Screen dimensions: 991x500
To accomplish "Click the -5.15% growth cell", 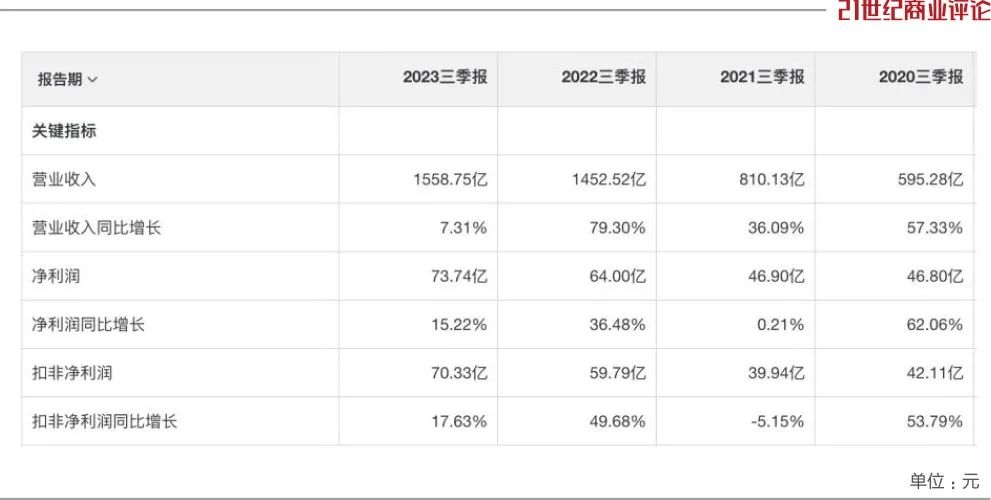I will tap(777, 422).
